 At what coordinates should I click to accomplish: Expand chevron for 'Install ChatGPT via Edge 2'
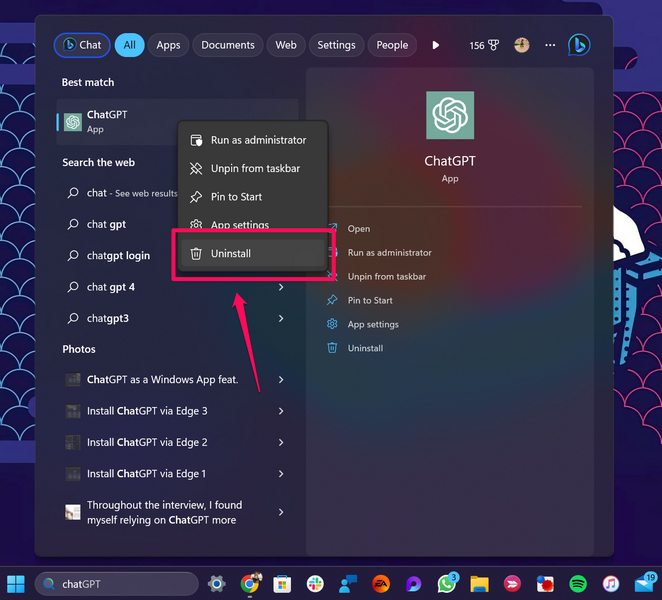[281, 442]
